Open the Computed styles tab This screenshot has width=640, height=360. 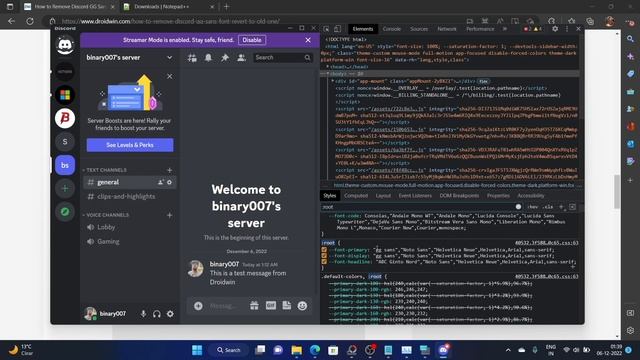(356, 196)
